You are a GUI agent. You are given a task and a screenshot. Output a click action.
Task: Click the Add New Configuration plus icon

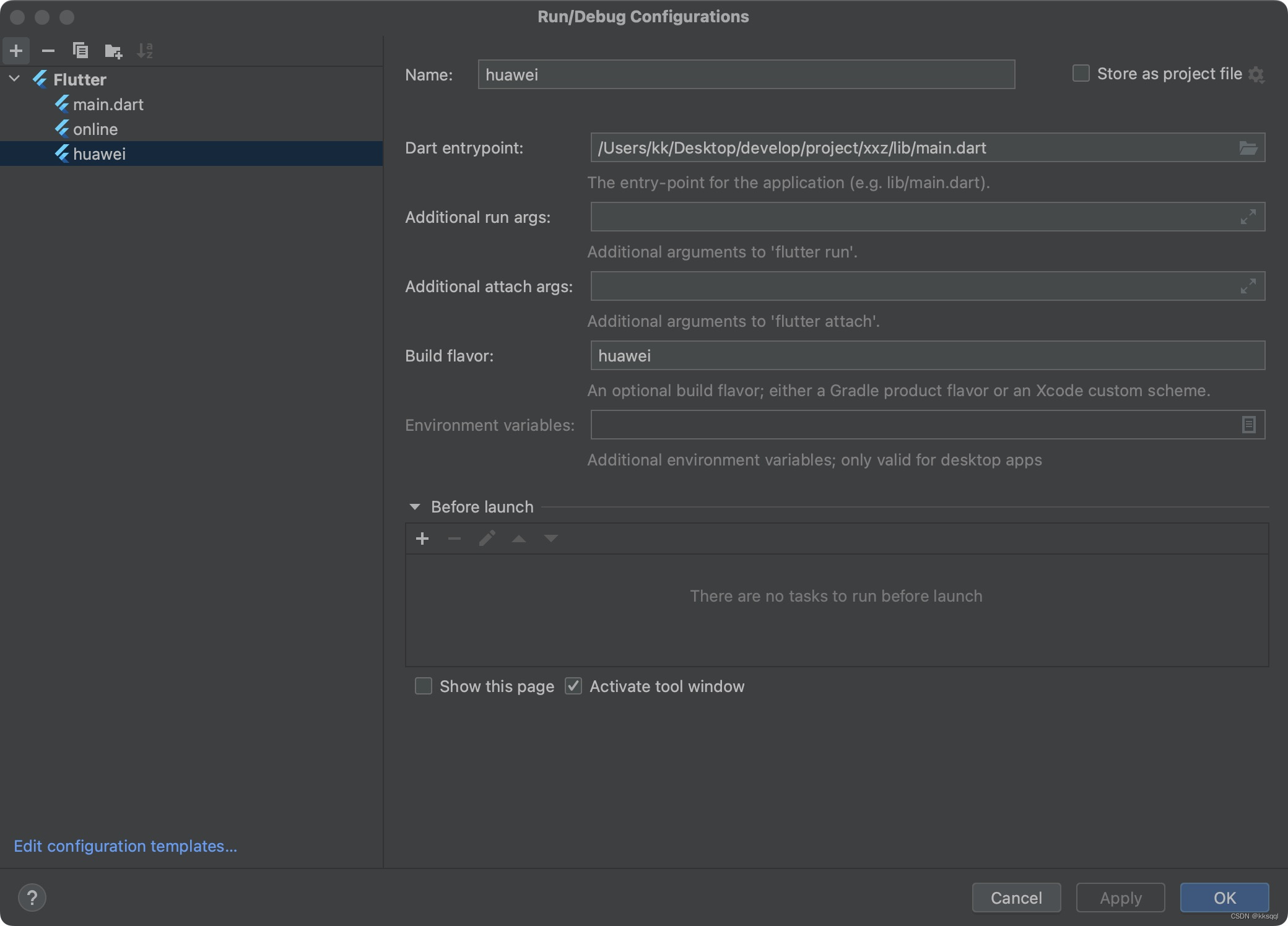tap(16, 50)
